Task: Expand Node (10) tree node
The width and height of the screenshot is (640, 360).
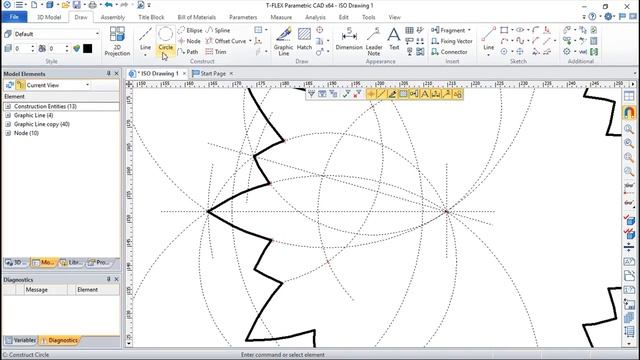Action: 8,133
